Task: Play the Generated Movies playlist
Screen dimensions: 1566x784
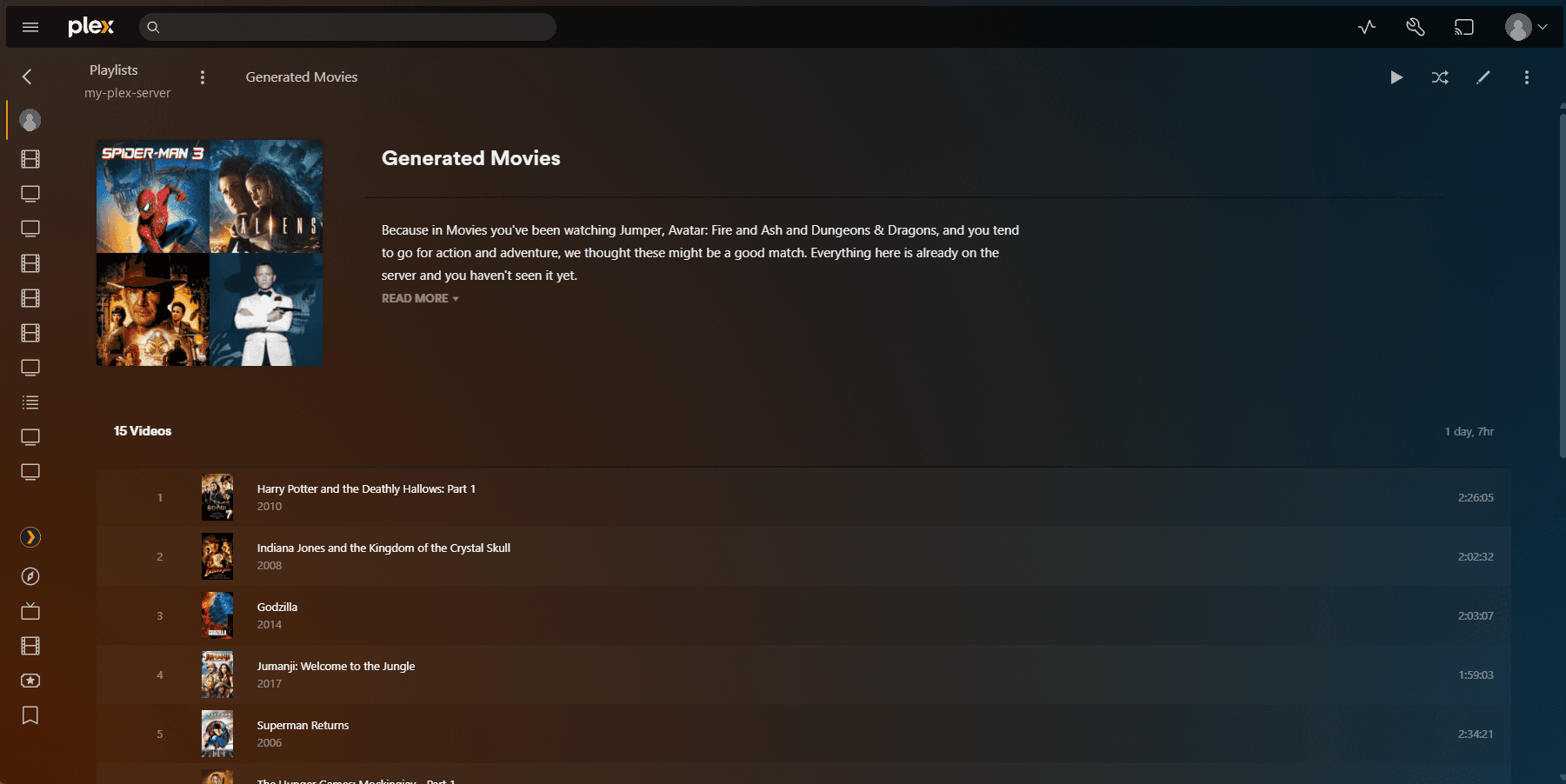Action: 1396,77
